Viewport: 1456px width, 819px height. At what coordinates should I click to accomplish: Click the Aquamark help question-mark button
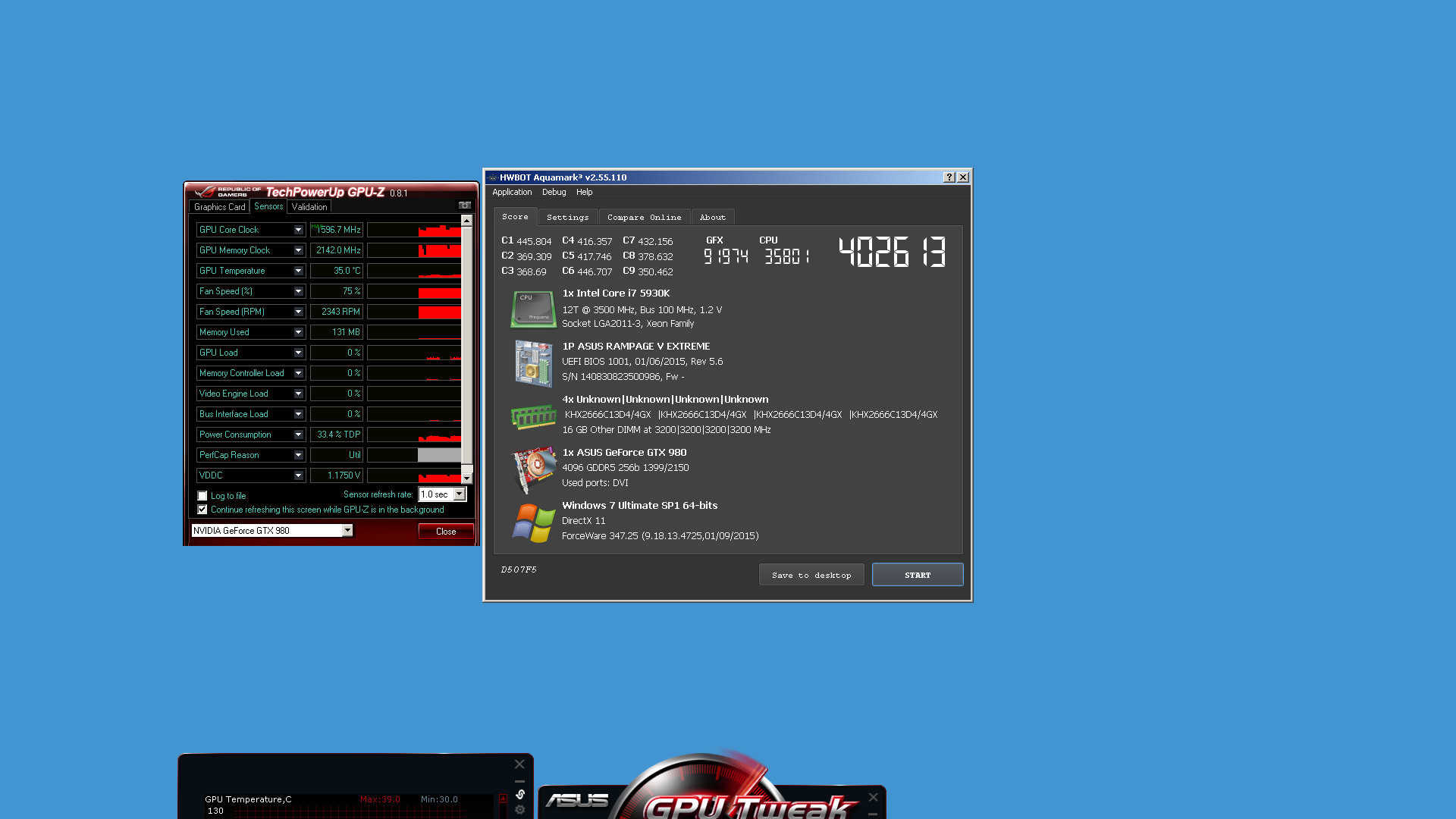(949, 177)
